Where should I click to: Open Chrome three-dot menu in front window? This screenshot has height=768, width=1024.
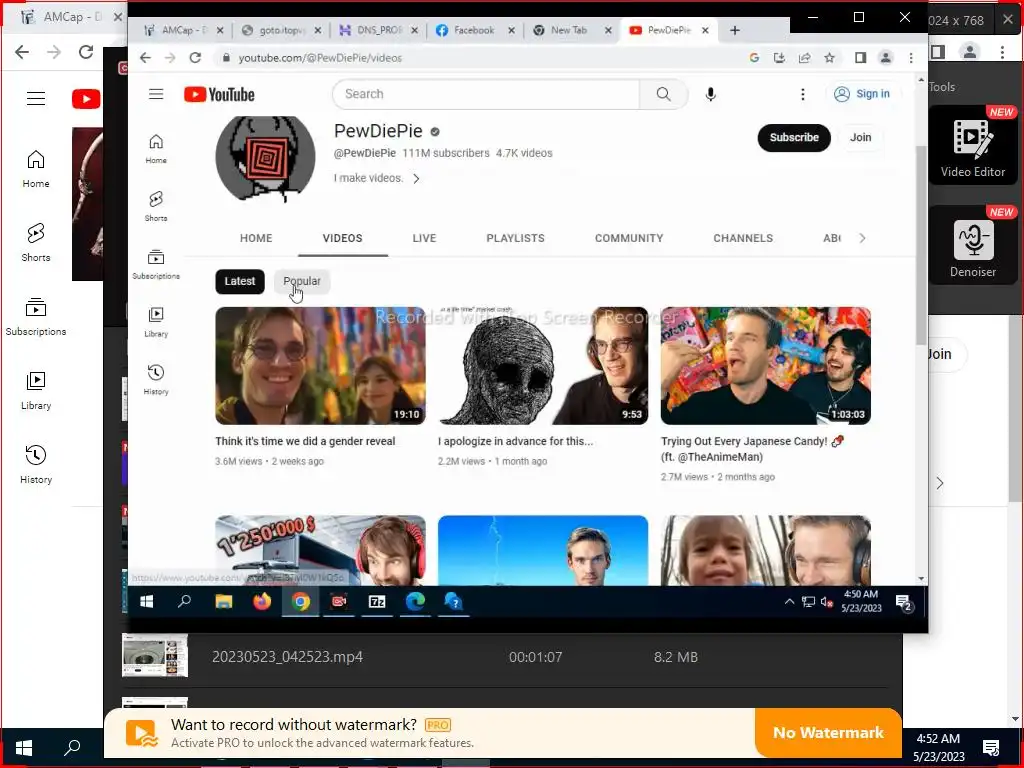tap(911, 57)
